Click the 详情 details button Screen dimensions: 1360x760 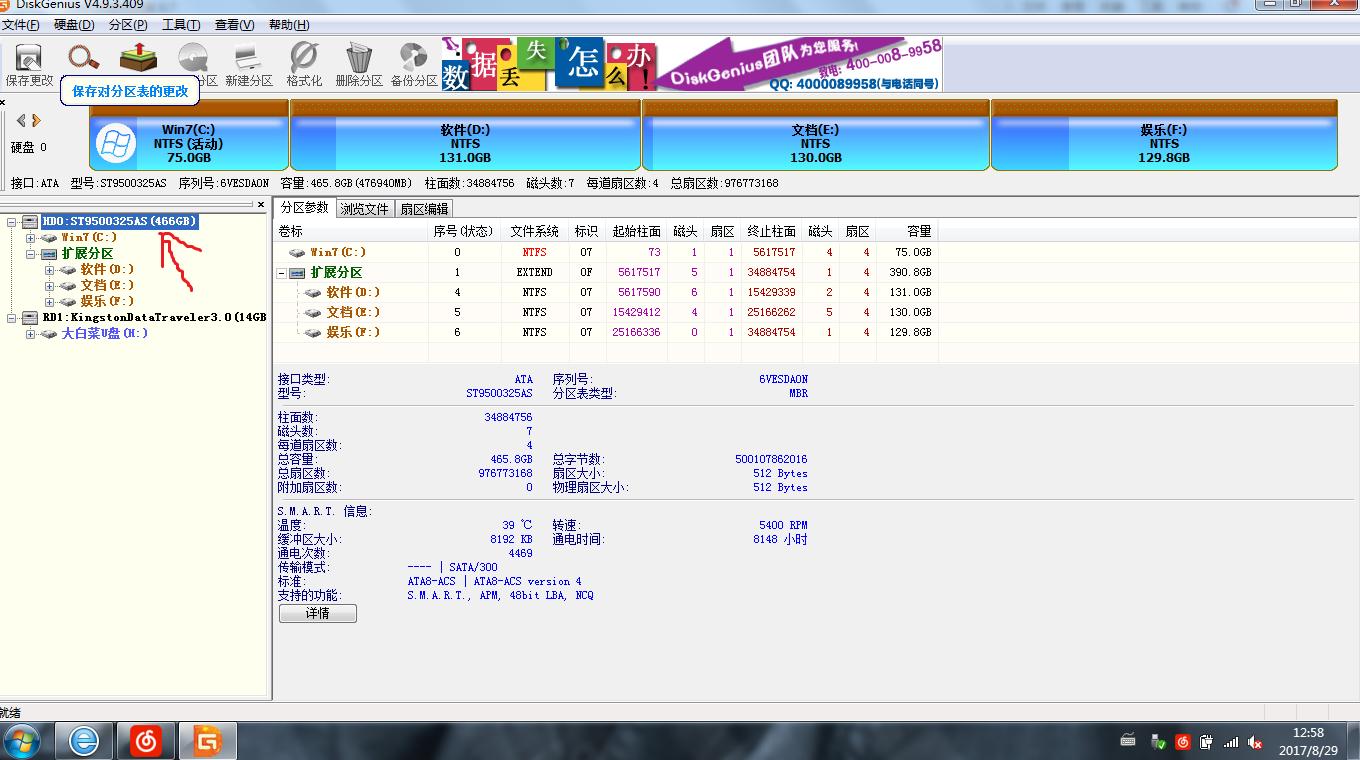(x=317, y=613)
